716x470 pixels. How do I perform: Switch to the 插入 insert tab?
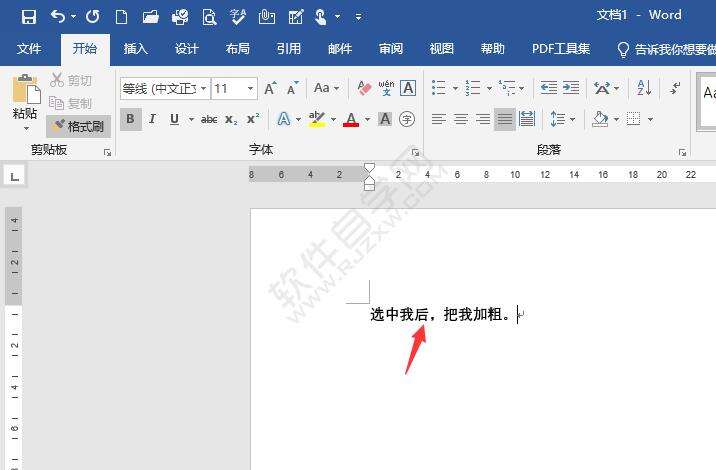[x=136, y=48]
